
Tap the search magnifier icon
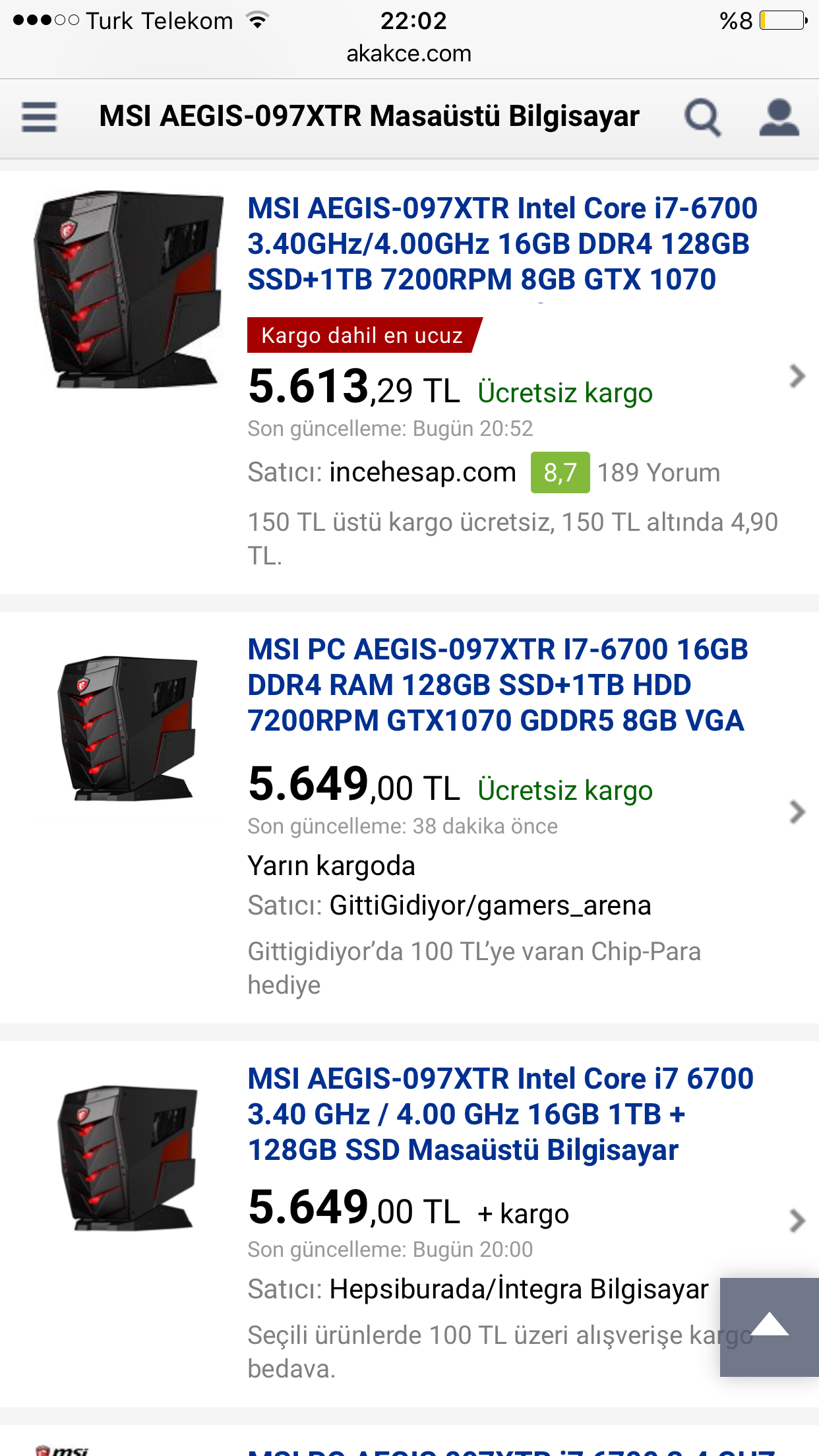(702, 117)
